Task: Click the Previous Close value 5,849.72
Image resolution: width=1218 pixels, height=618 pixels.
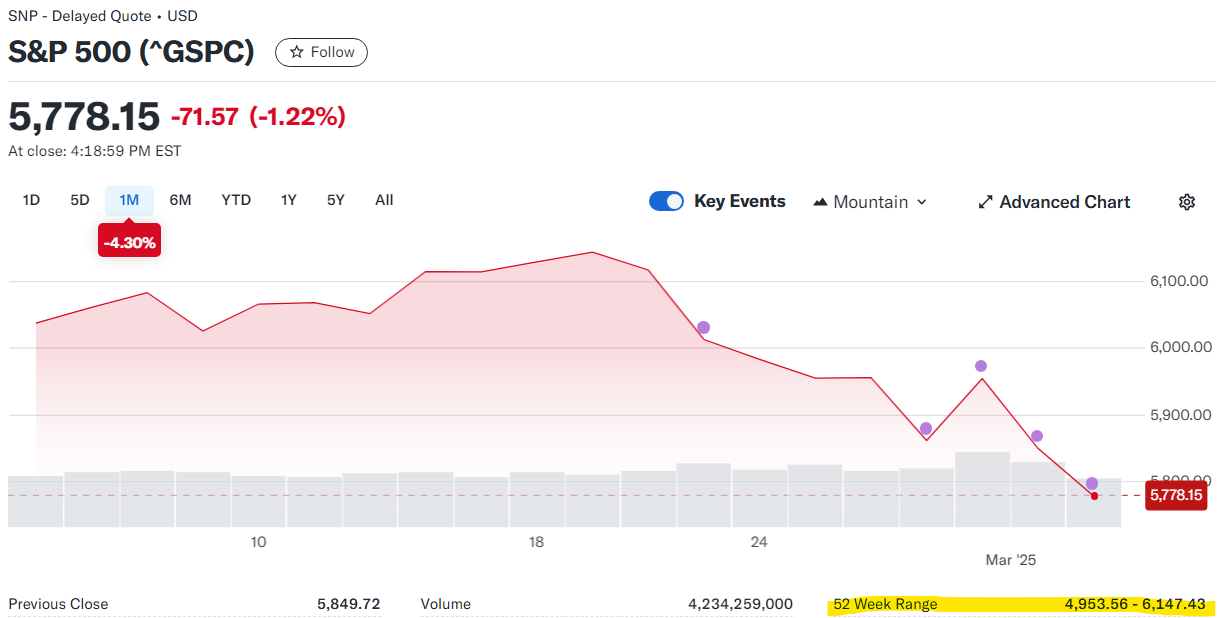Action: [x=348, y=604]
